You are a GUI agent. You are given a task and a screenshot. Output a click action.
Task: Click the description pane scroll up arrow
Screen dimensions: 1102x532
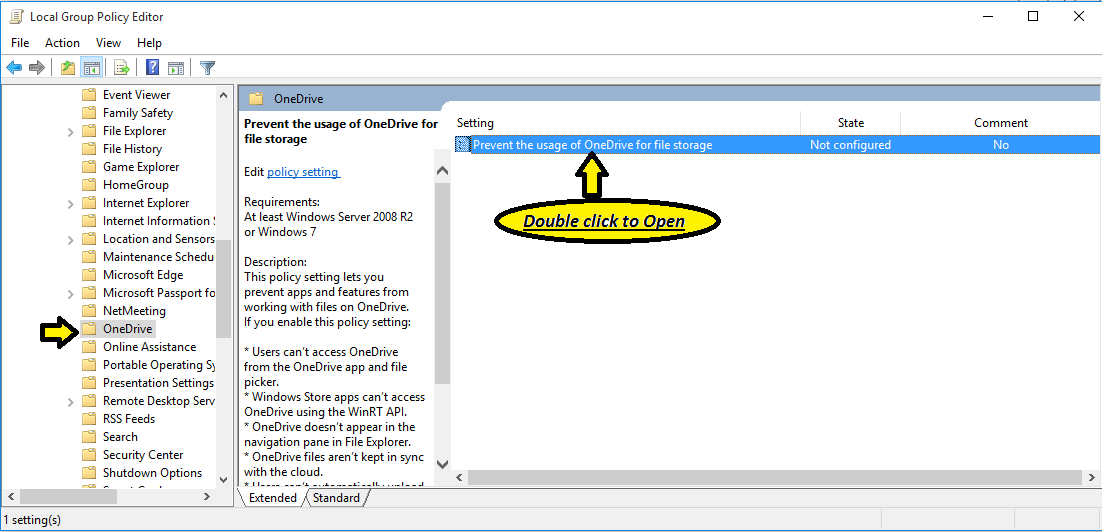click(442, 171)
